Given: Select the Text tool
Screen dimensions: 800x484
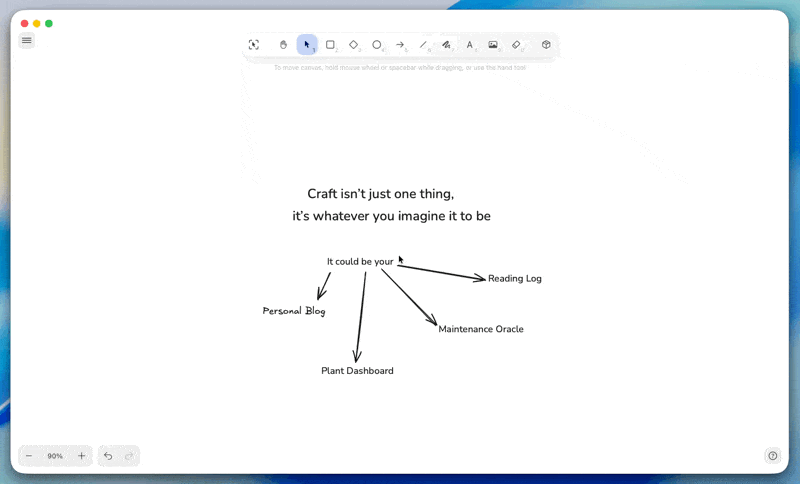Looking at the screenshot, I should pos(469,45).
